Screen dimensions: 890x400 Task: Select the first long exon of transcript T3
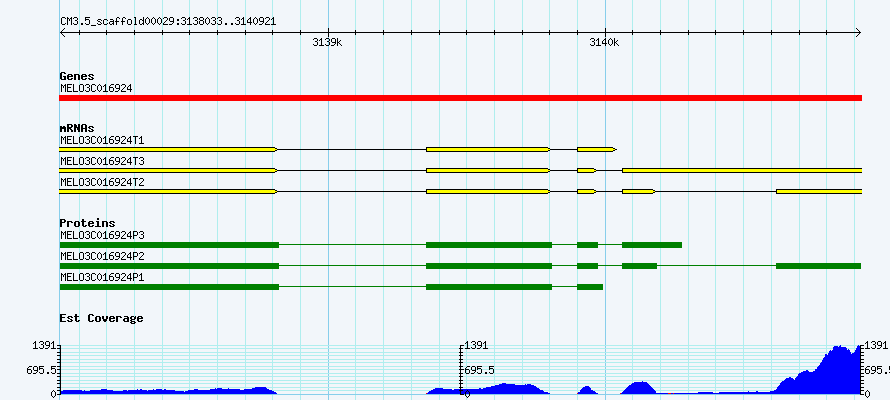coord(168,170)
